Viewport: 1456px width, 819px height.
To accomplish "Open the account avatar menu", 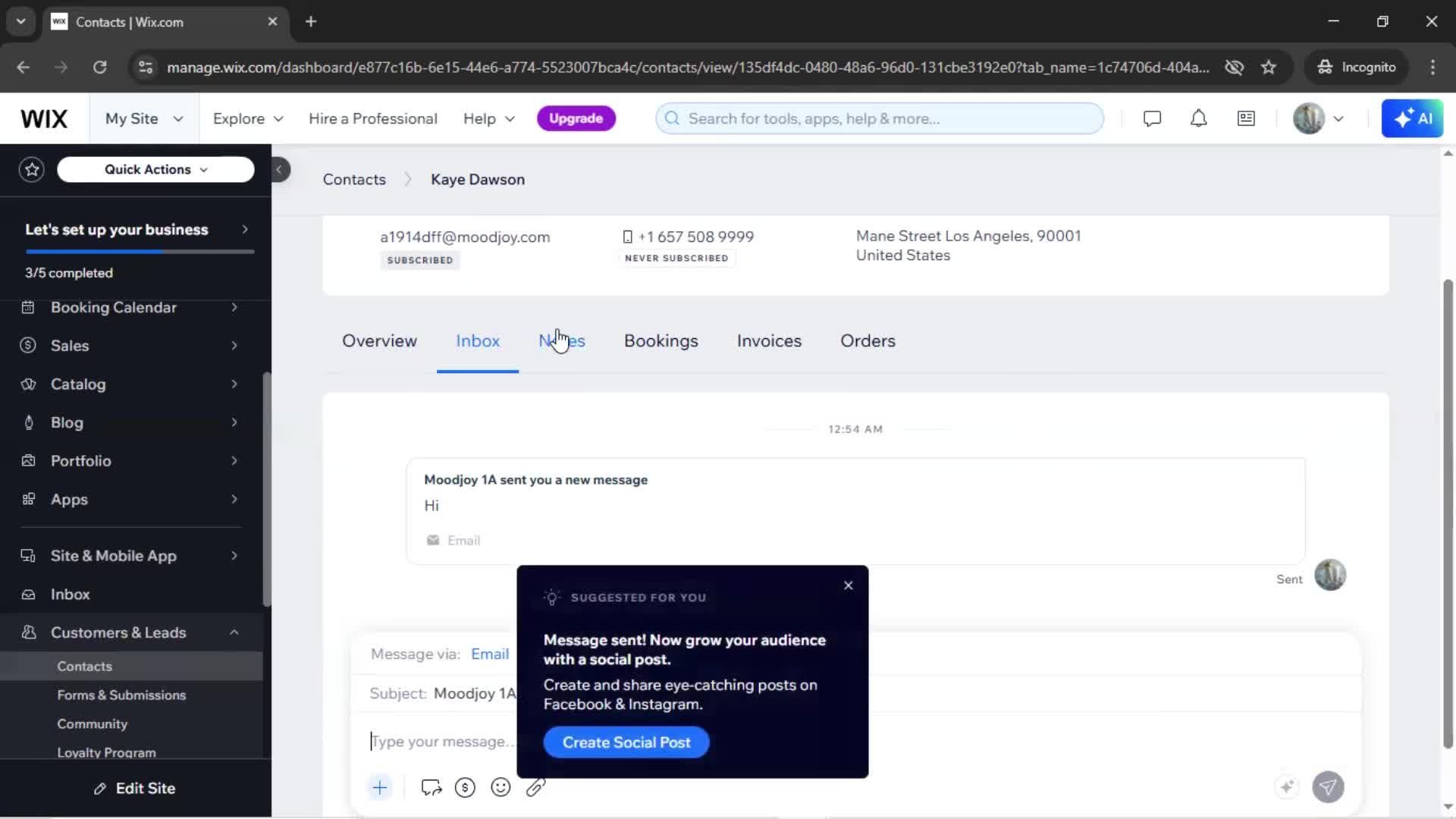I will [1318, 118].
